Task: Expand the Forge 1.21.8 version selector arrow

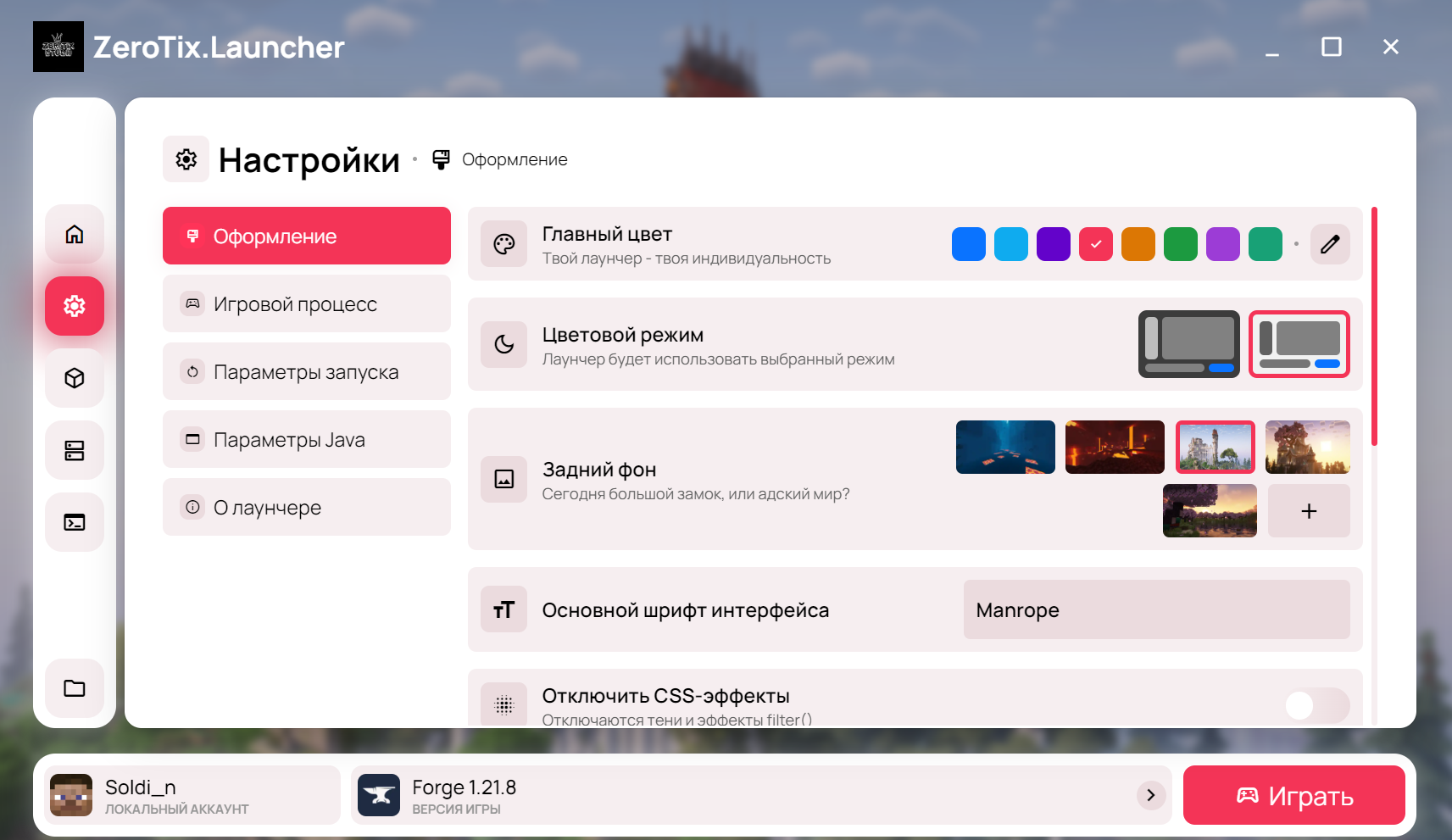Action: click(x=1150, y=795)
